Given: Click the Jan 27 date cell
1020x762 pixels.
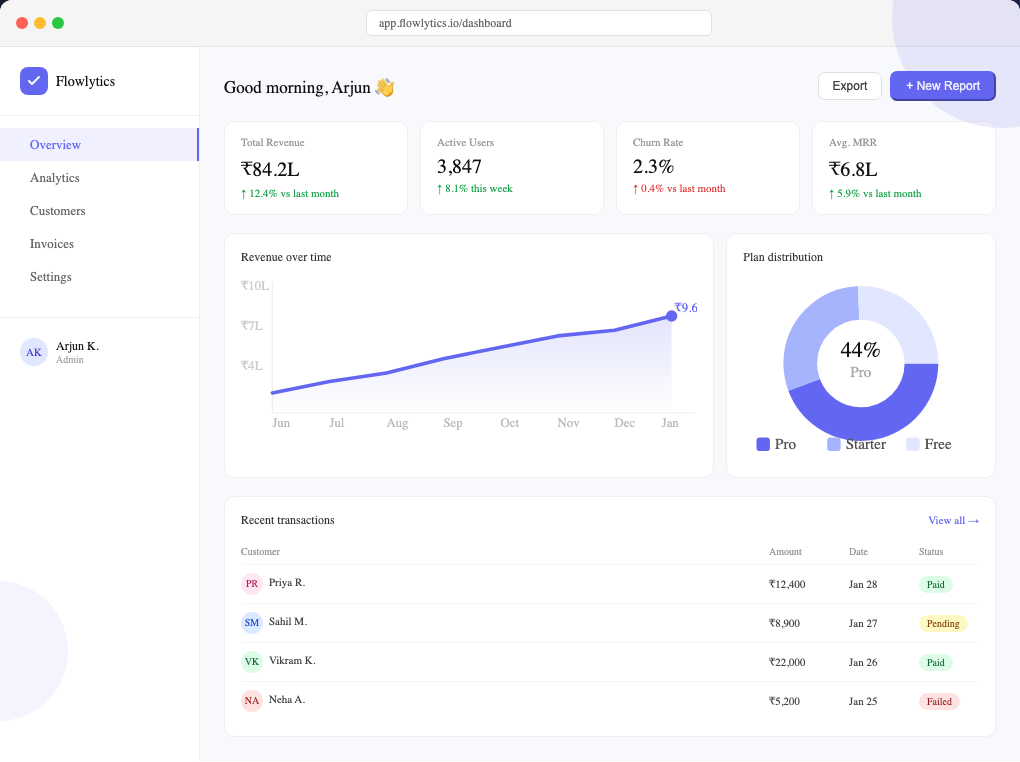Looking at the screenshot, I should click(863, 623).
